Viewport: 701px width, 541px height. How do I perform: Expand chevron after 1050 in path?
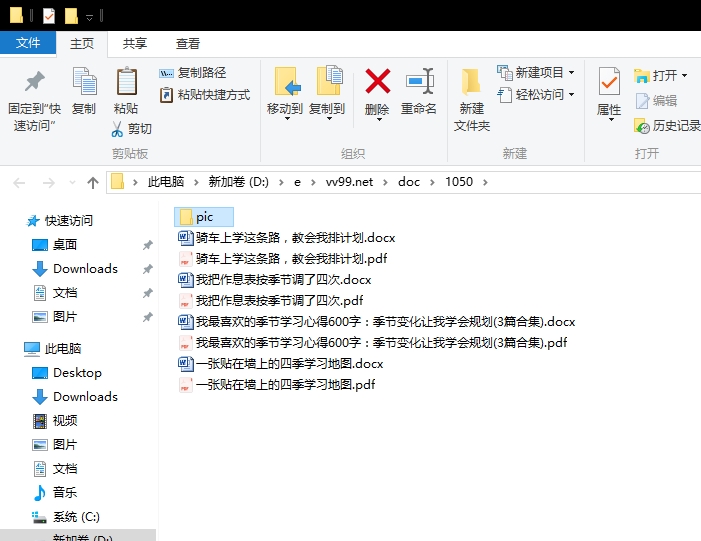point(485,182)
